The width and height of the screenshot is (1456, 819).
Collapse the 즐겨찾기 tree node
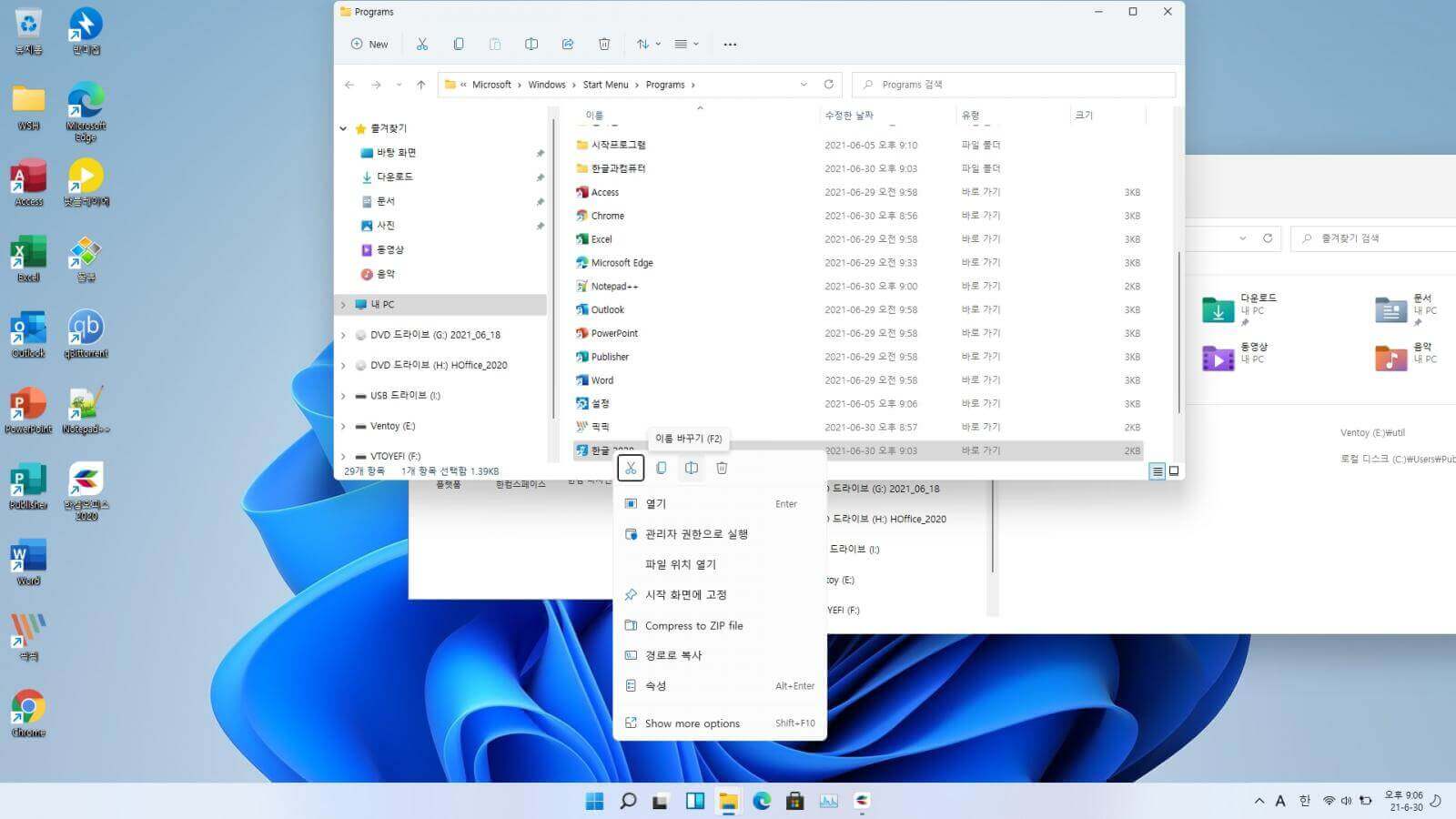[343, 128]
